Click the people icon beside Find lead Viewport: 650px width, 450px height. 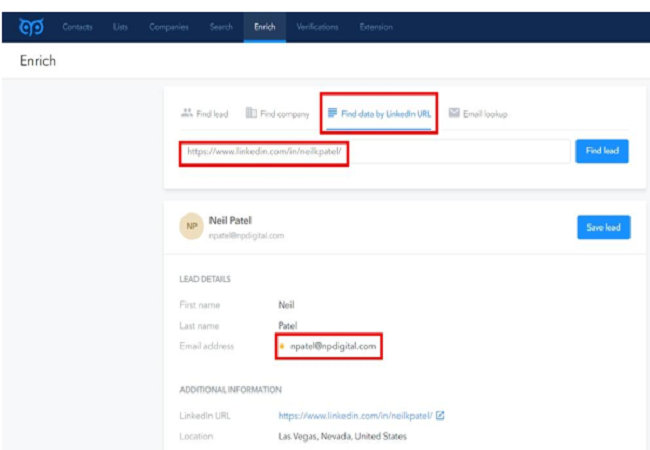pyautogui.click(x=187, y=112)
